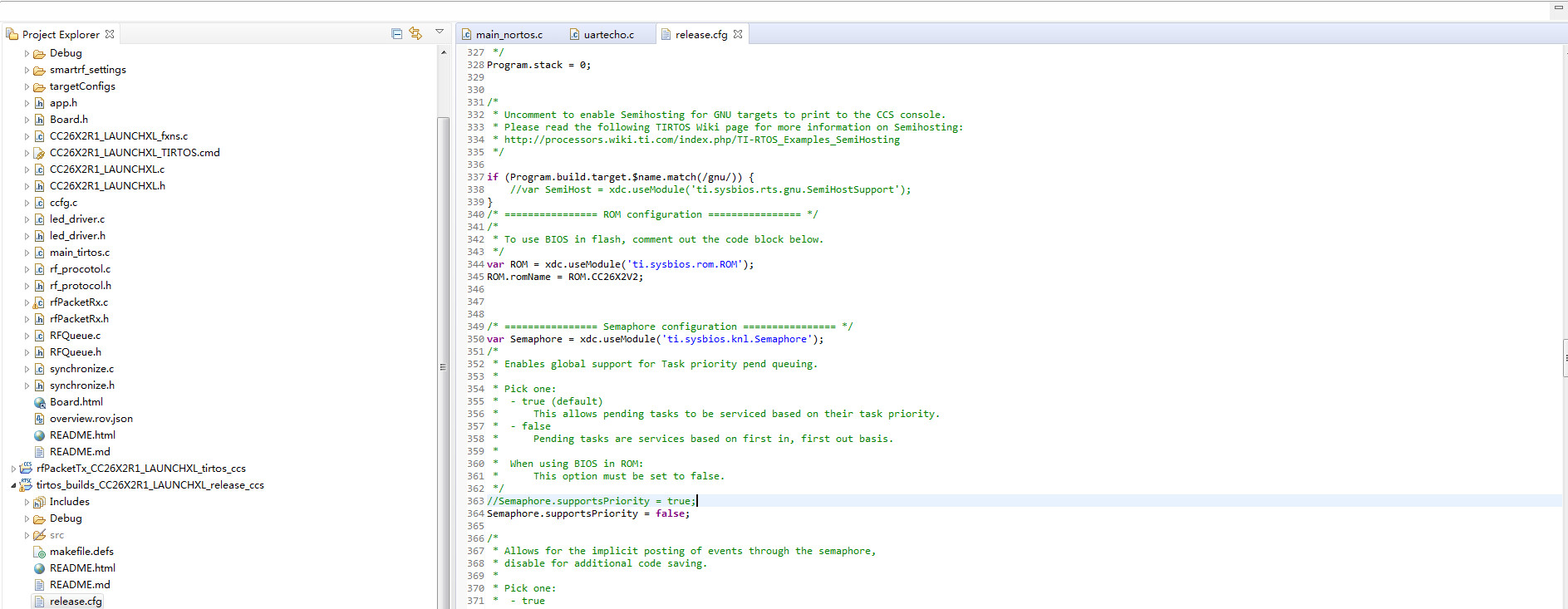
Task: Click the makefile.defs file icon
Action: [x=39, y=552]
